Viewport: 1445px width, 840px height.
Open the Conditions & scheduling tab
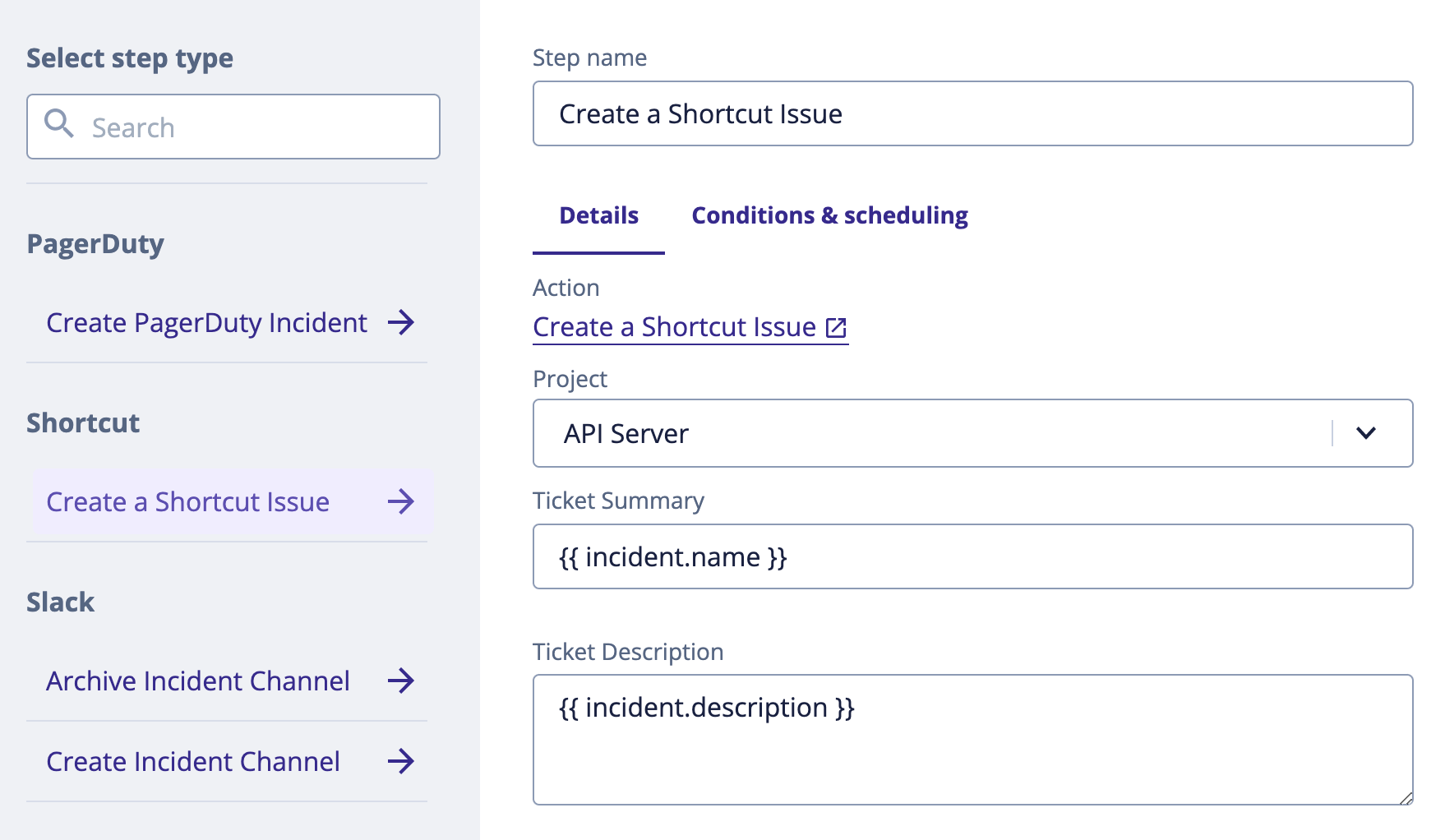[829, 215]
